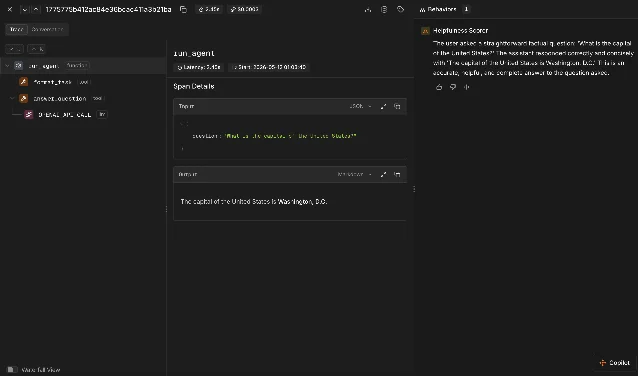Click the tree and details panel divider handle
Screen dimensions: 638x376
click(x=166, y=209)
